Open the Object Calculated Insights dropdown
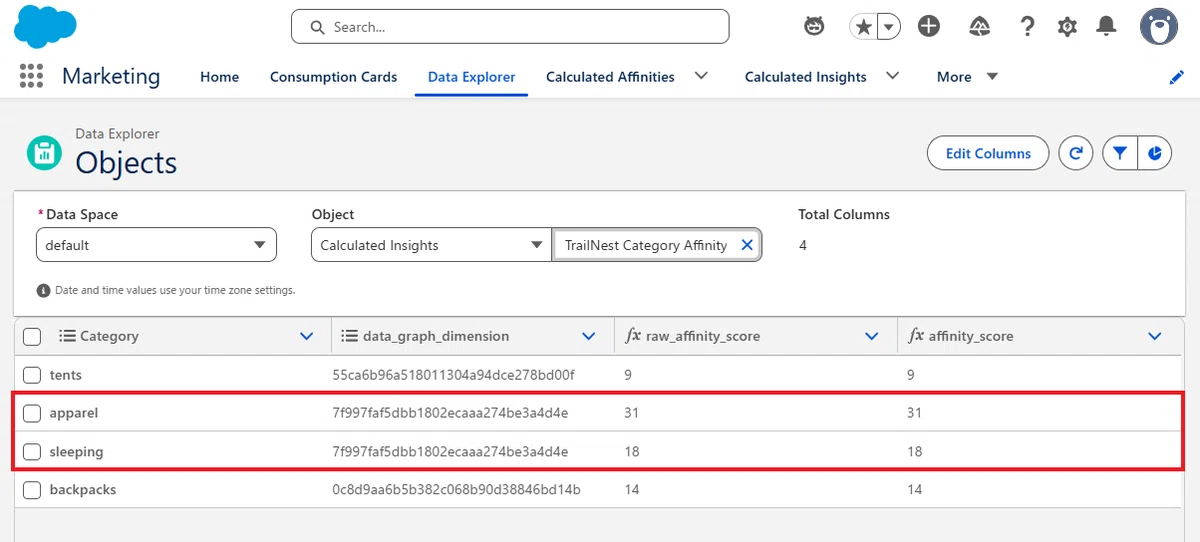 coord(432,245)
